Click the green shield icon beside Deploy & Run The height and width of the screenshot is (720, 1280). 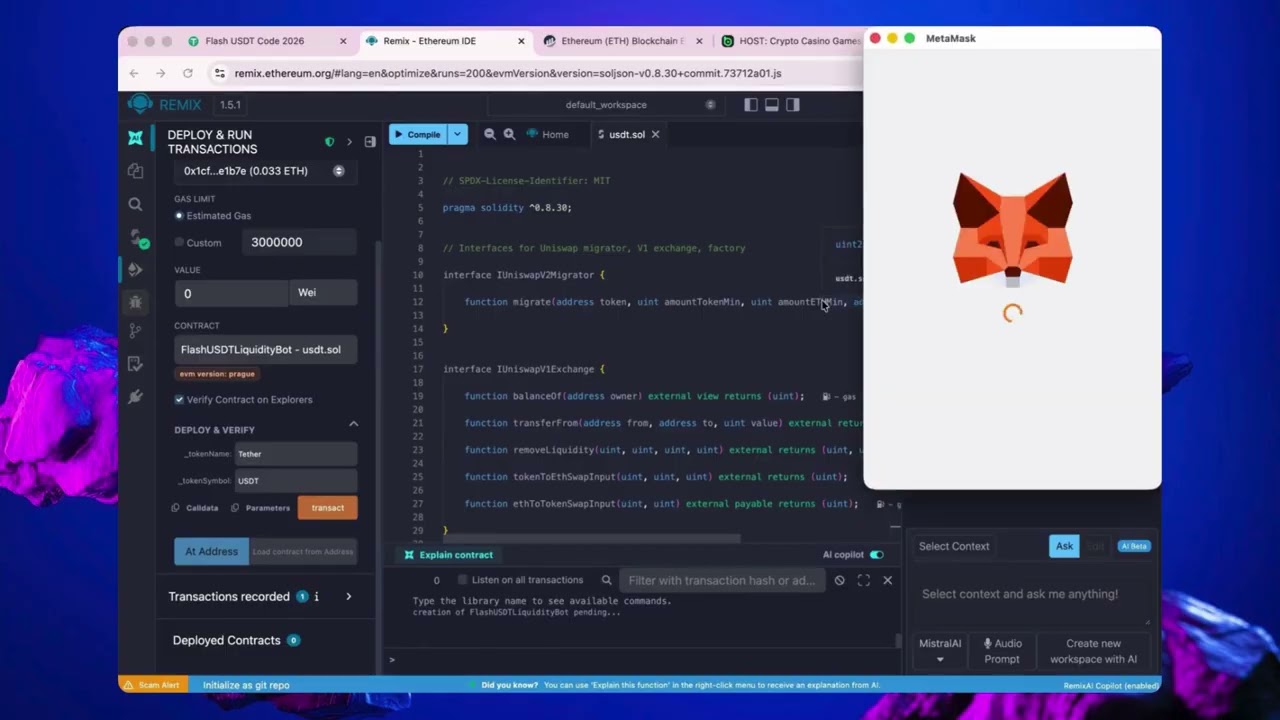pyautogui.click(x=330, y=142)
